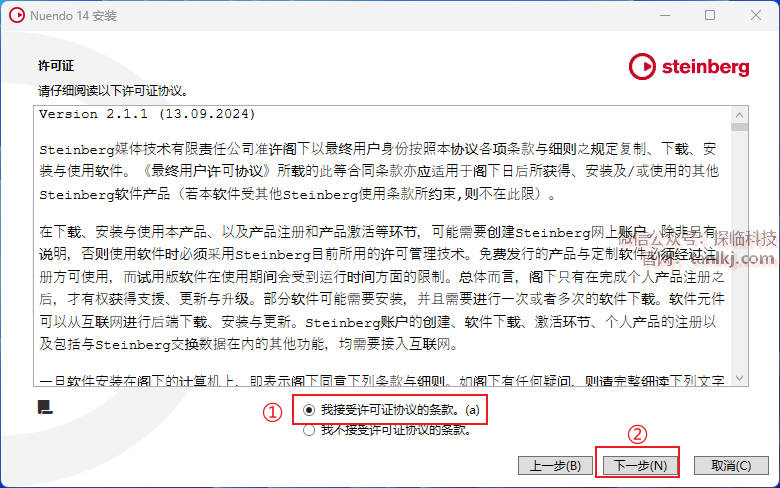Click the Steinberg logo in the top right
This screenshot has width=780, height=488.
[x=689, y=66]
